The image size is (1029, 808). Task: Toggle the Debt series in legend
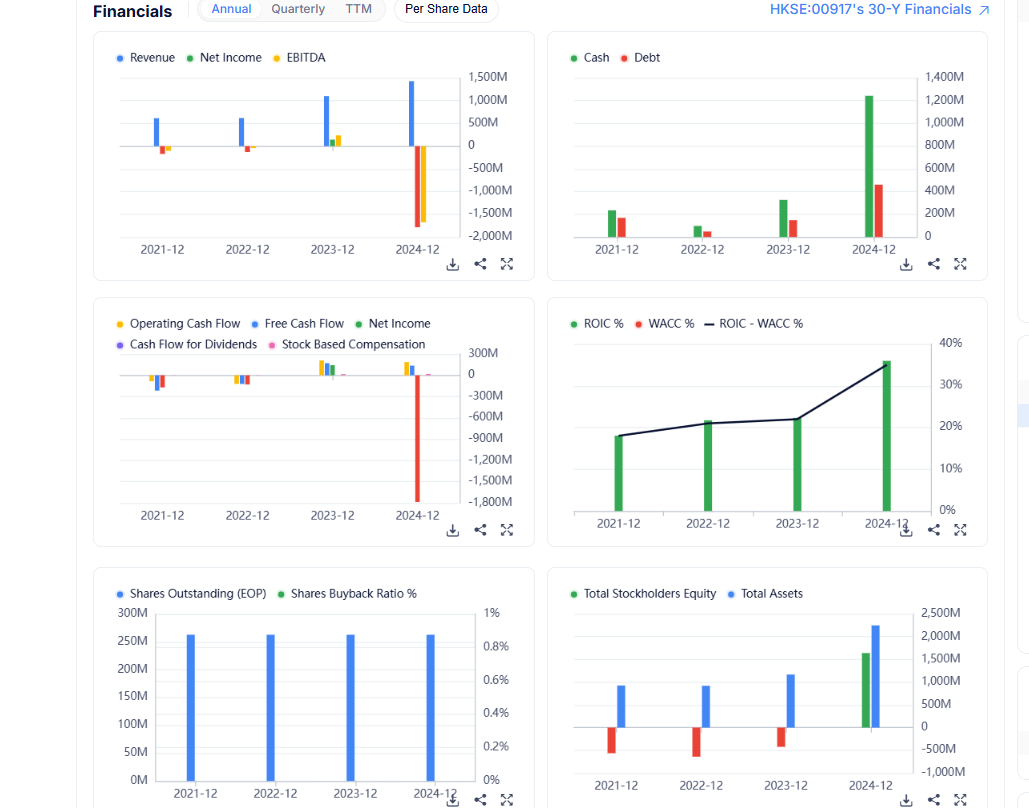(640, 58)
